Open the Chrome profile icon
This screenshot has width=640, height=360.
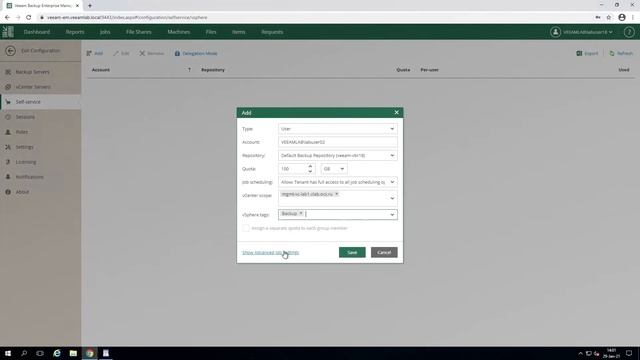622,18
